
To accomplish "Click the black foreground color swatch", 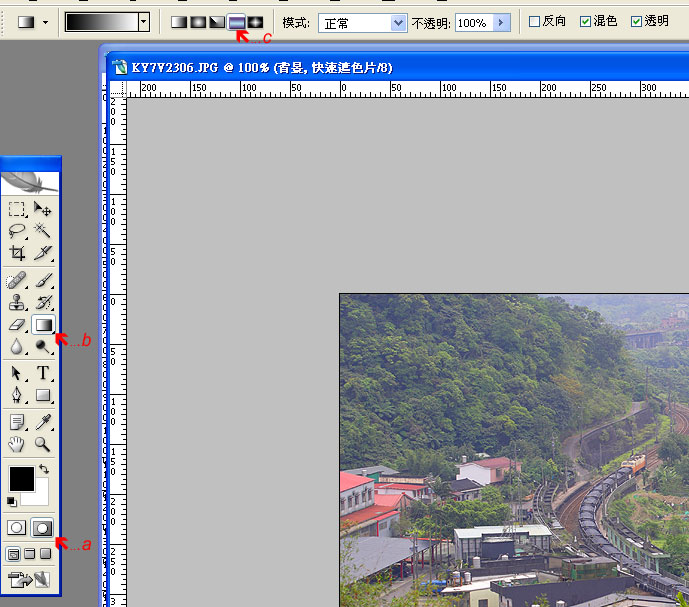I will pos(22,478).
